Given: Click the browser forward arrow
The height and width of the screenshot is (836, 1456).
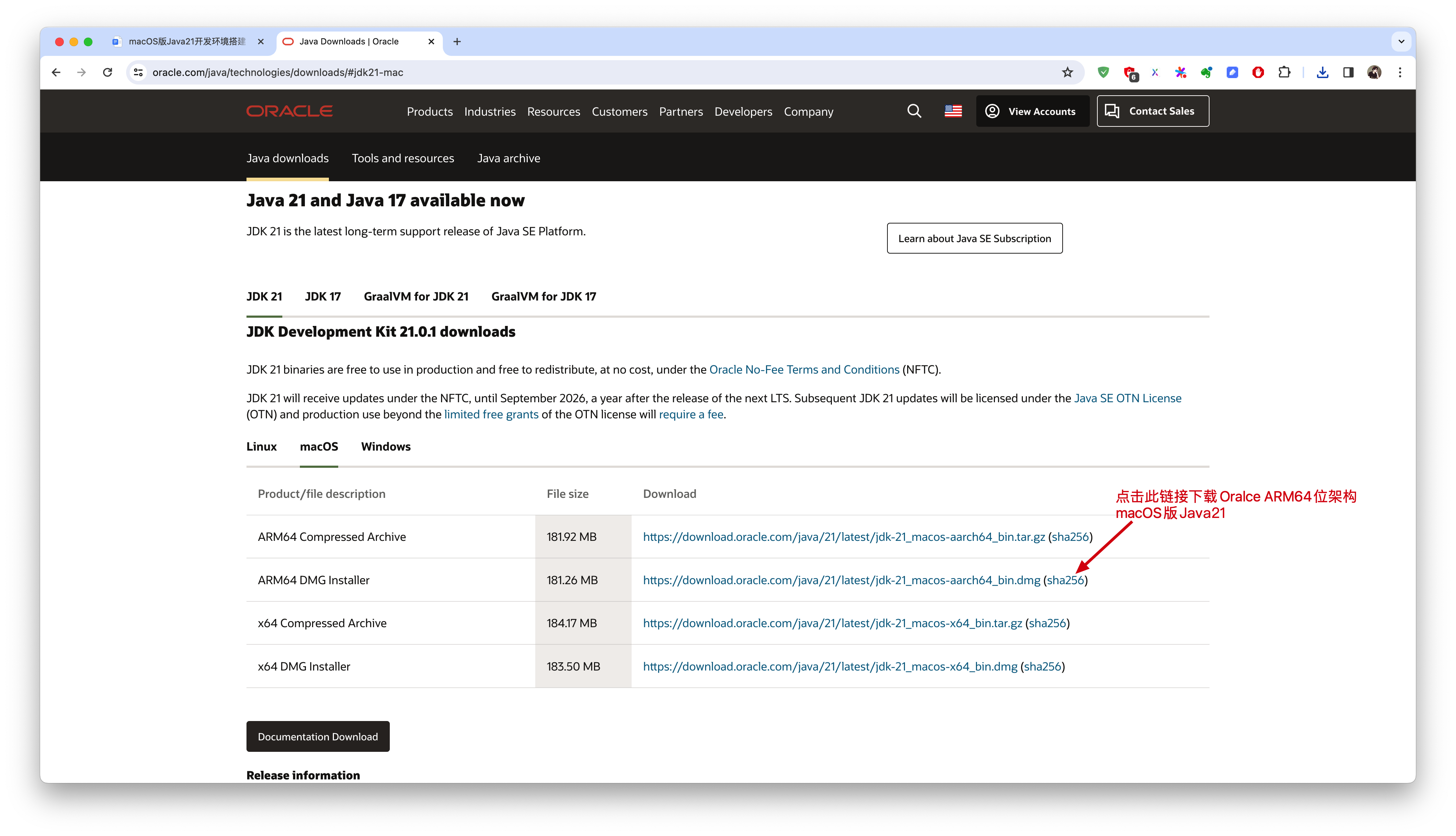Looking at the screenshot, I should (82, 72).
